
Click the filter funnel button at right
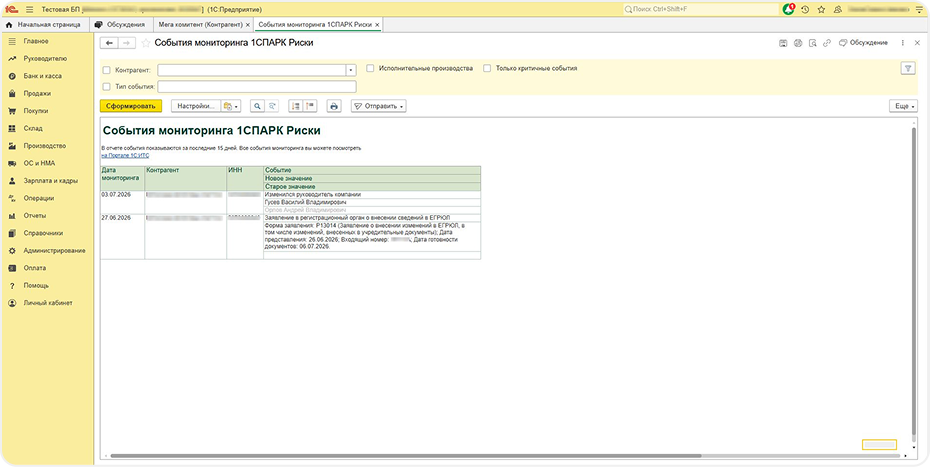[907, 68]
